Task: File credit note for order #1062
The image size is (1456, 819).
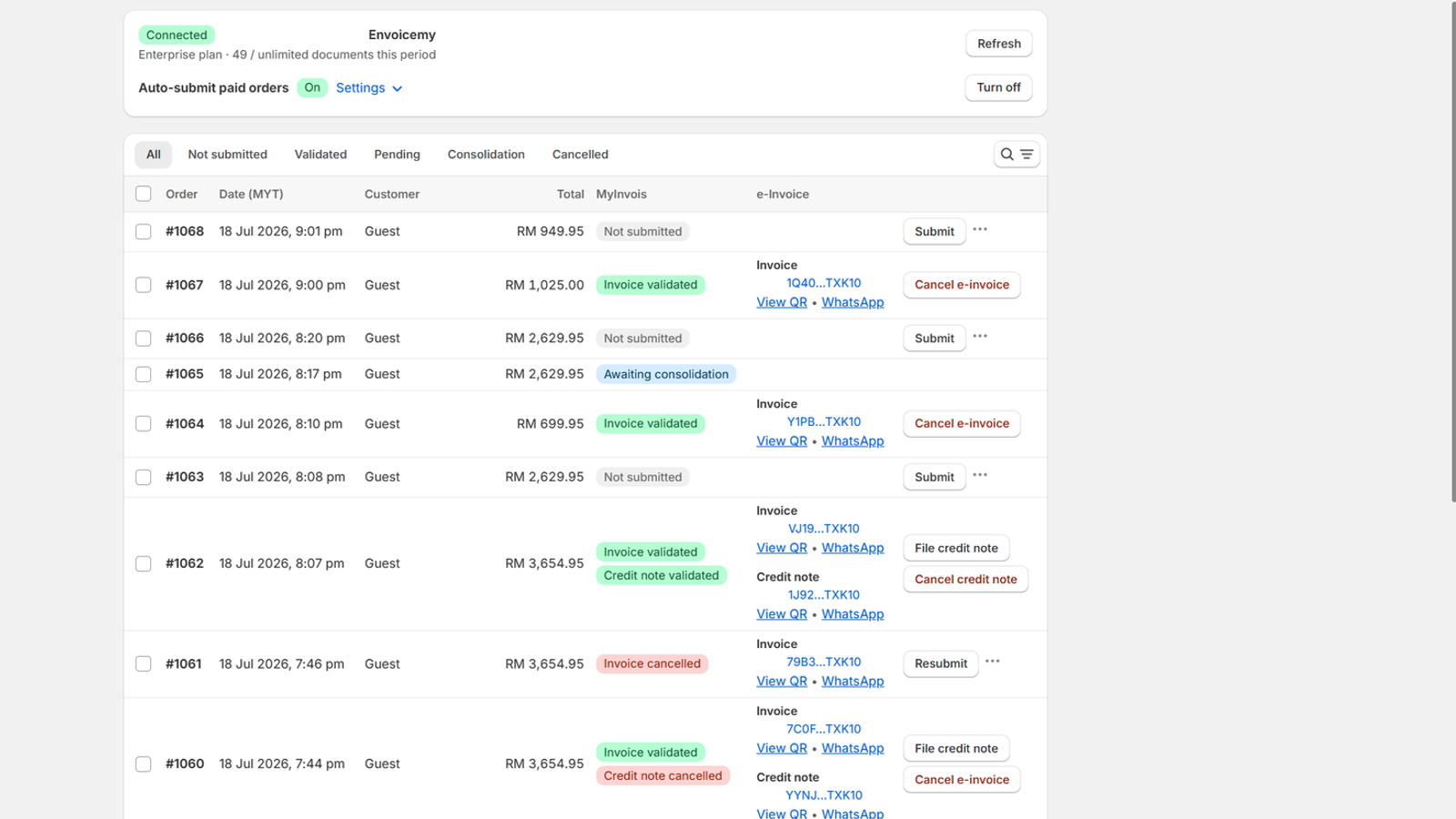Action: pyautogui.click(x=956, y=548)
